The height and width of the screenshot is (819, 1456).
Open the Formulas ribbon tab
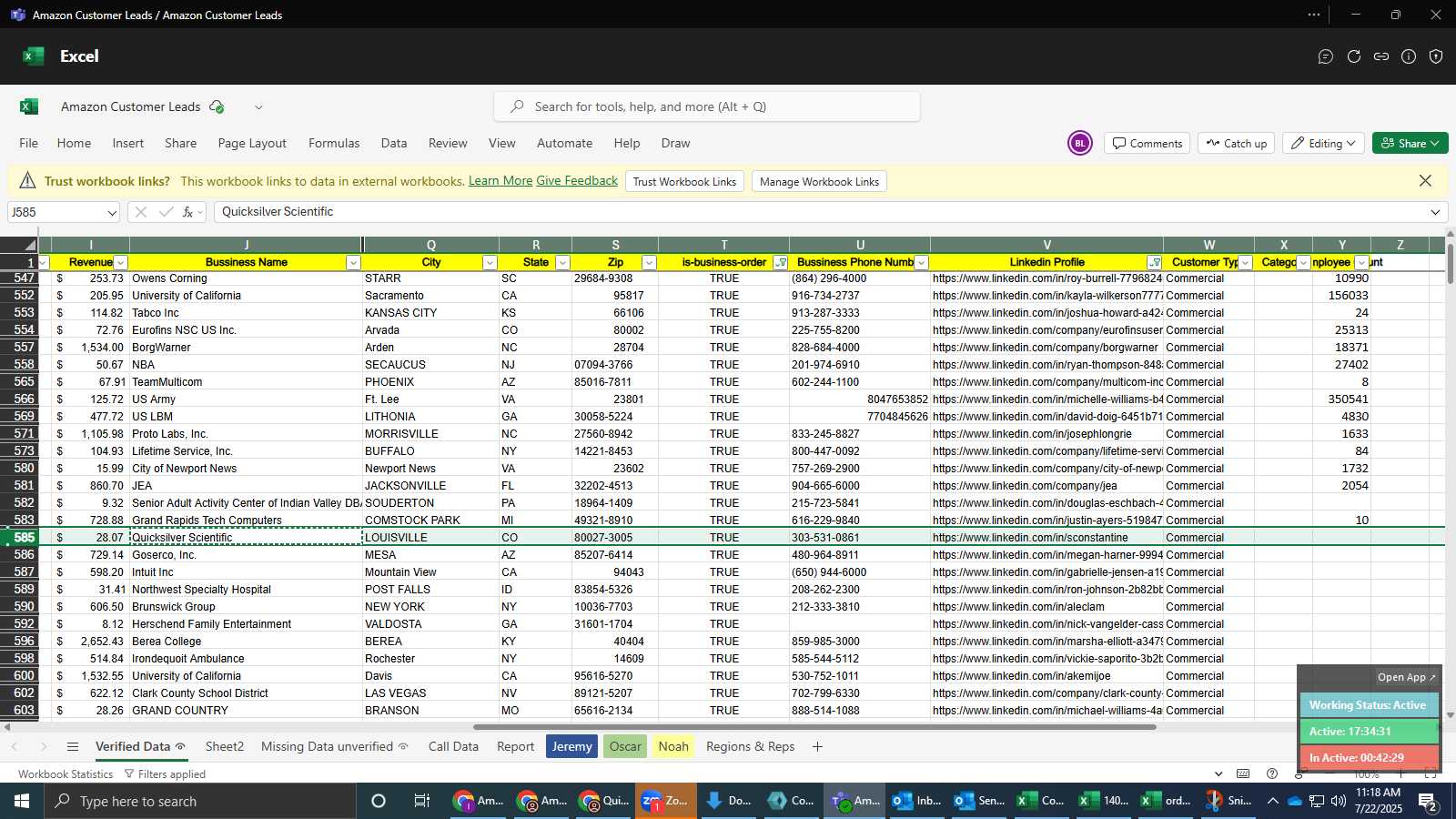(334, 143)
